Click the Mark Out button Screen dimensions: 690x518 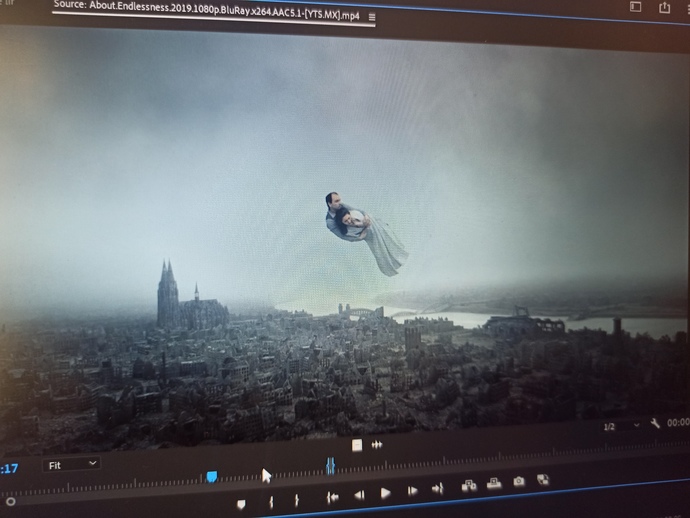pyautogui.click(x=297, y=500)
